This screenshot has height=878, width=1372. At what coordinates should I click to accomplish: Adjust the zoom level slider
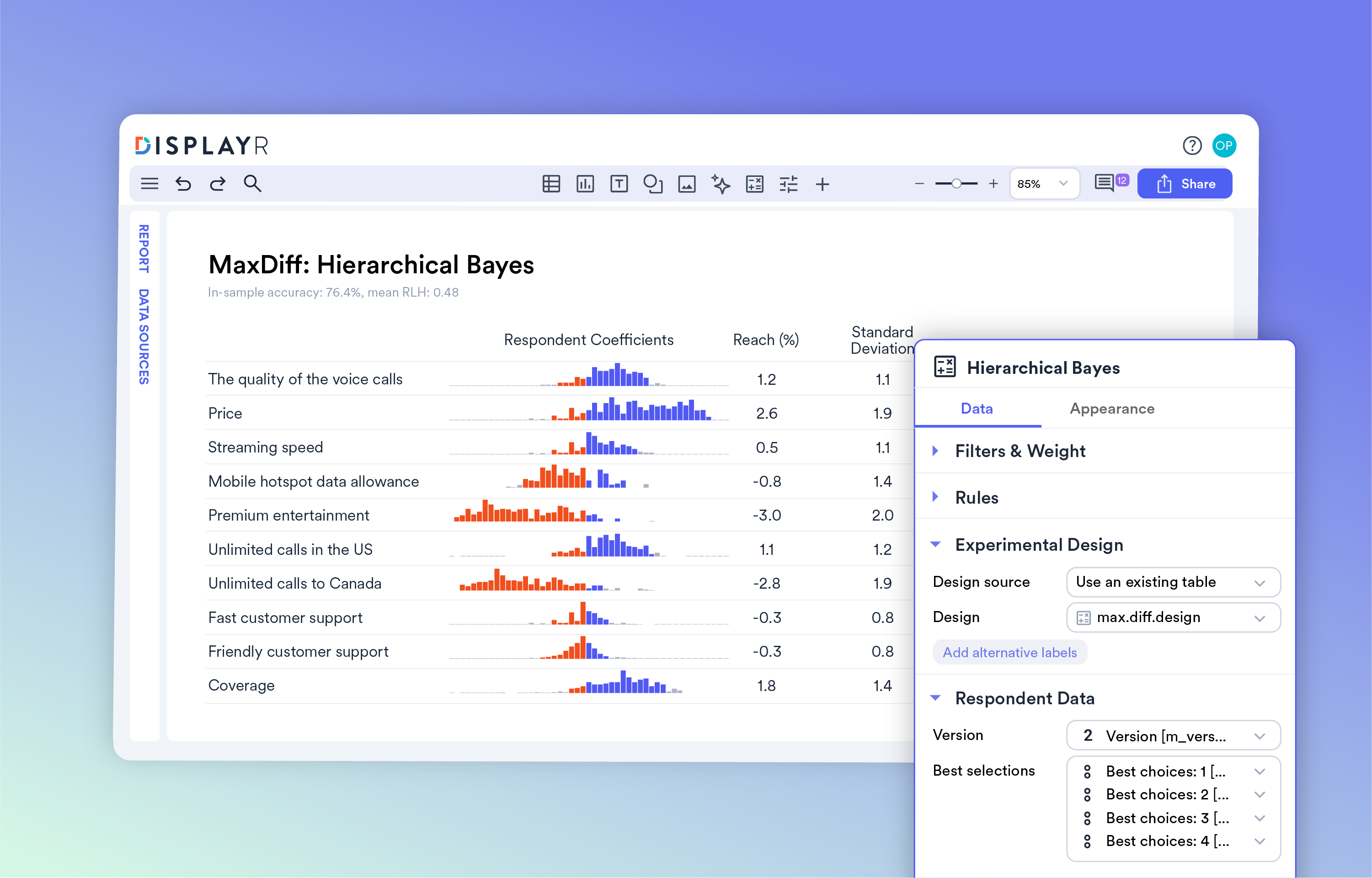(x=956, y=184)
